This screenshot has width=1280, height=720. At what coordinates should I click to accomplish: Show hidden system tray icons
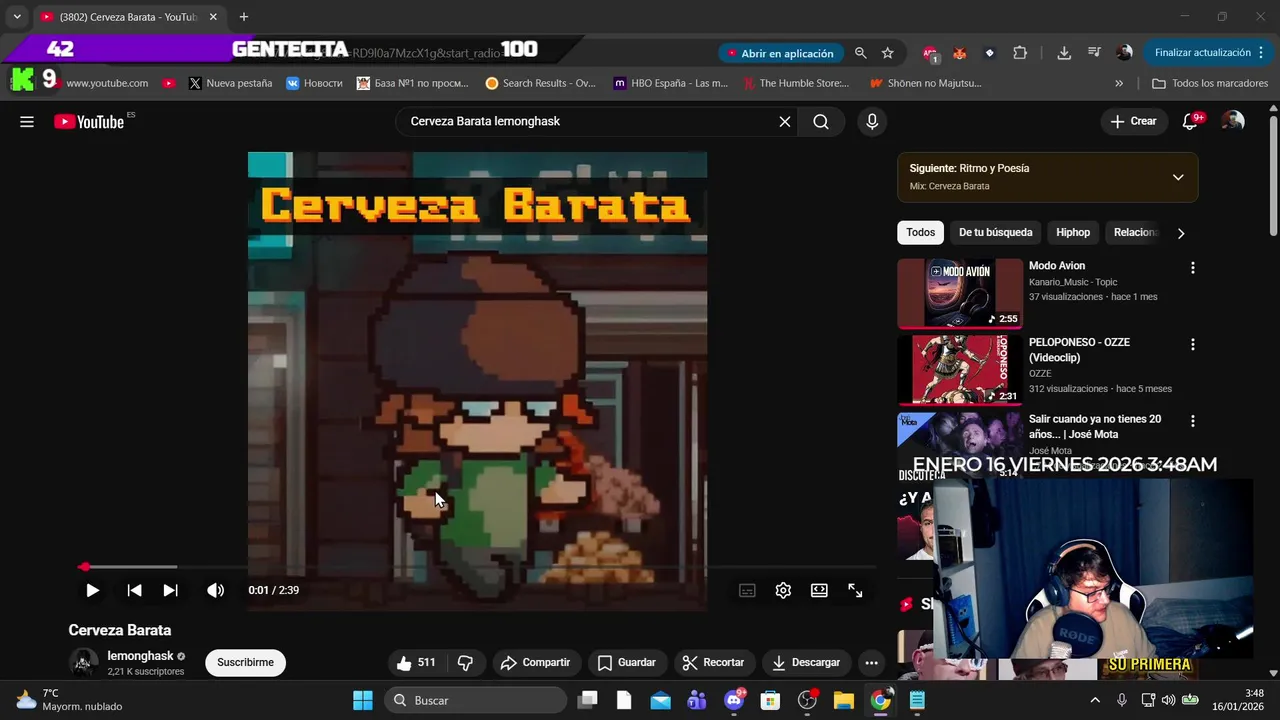[1095, 700]
